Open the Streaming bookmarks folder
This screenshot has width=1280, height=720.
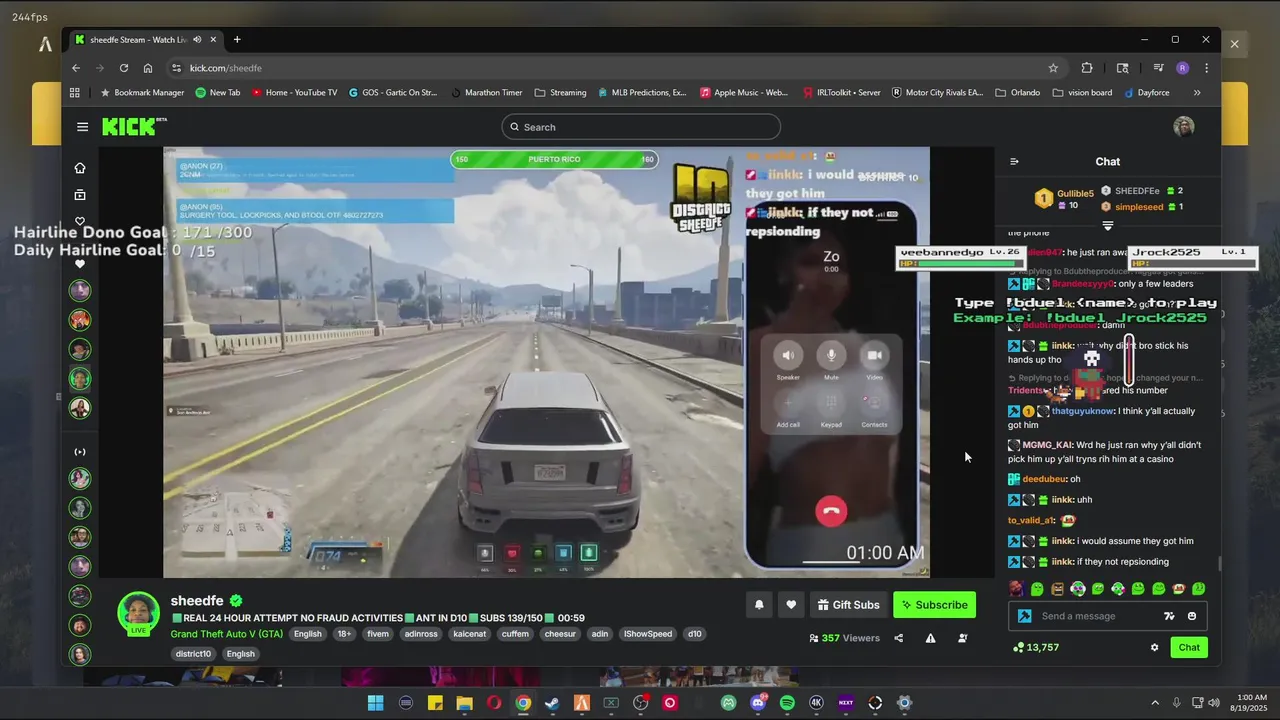point(561,93)
